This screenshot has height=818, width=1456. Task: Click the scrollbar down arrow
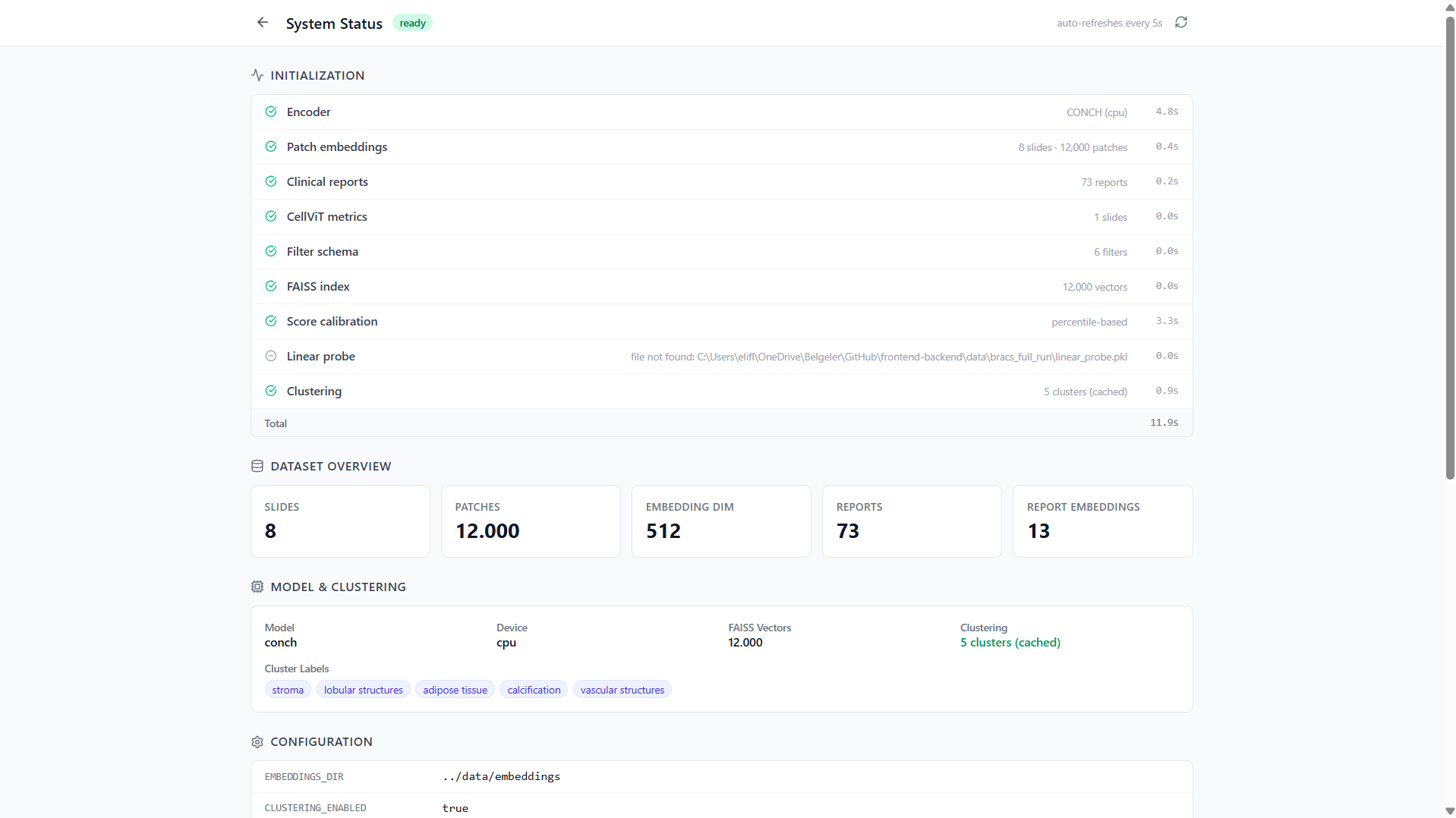click(x=1450, y=811)
